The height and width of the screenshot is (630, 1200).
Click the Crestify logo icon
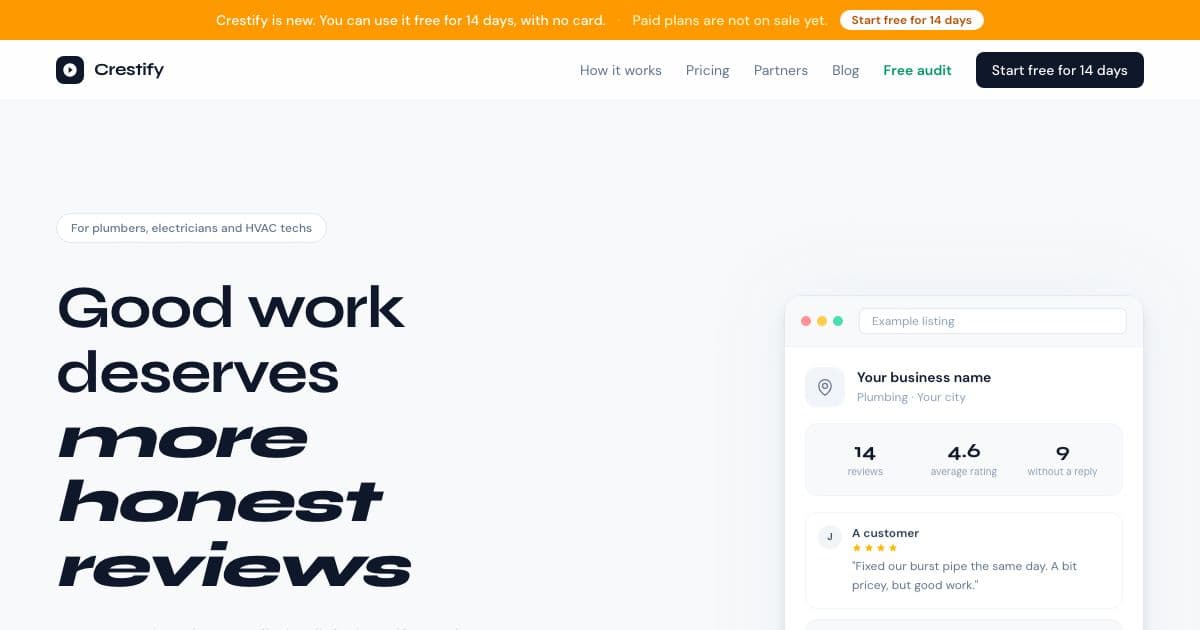tap(70, 70)
